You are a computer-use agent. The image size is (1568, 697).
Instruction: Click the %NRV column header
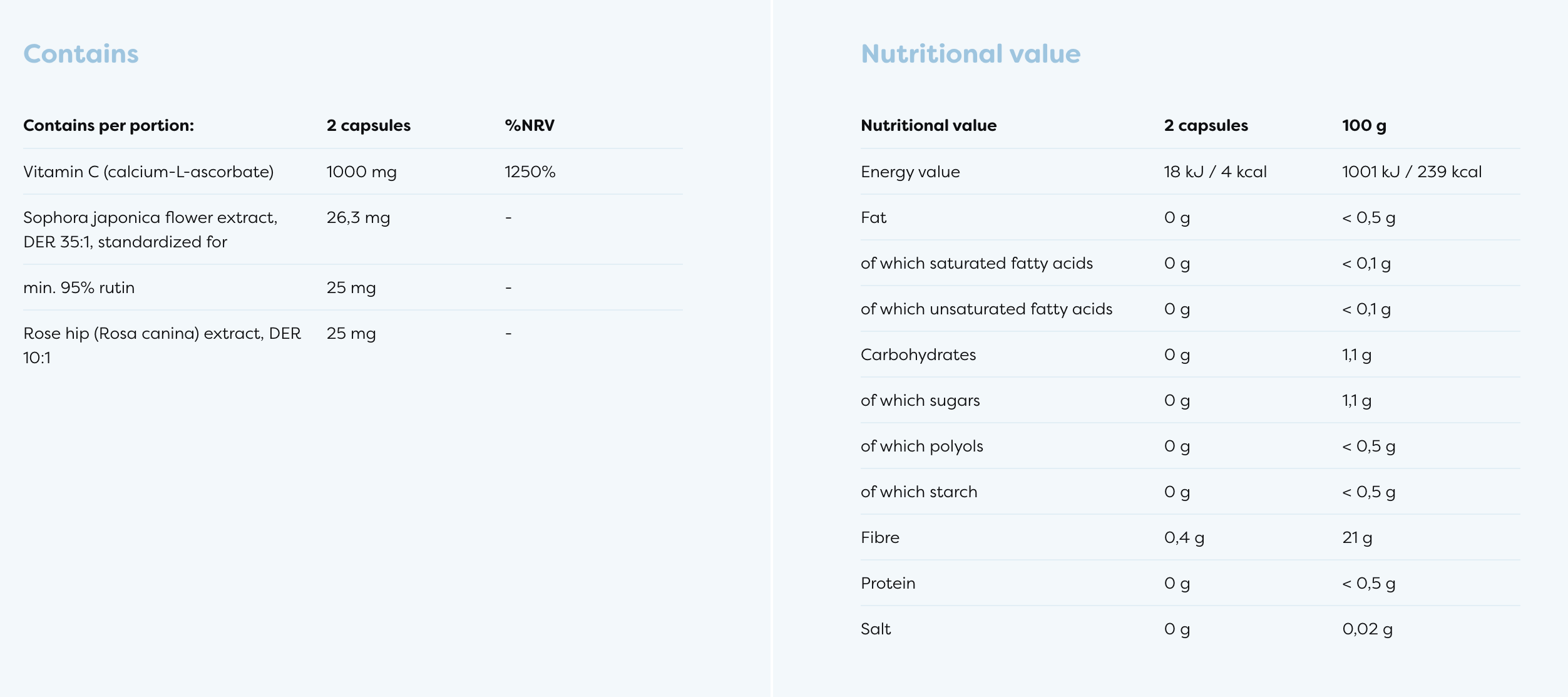pos(530,125)
